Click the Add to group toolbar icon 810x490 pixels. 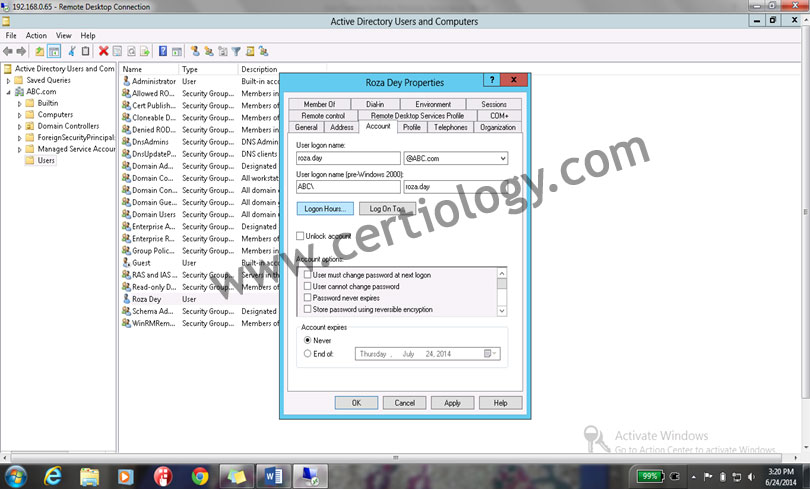[263, 51]
